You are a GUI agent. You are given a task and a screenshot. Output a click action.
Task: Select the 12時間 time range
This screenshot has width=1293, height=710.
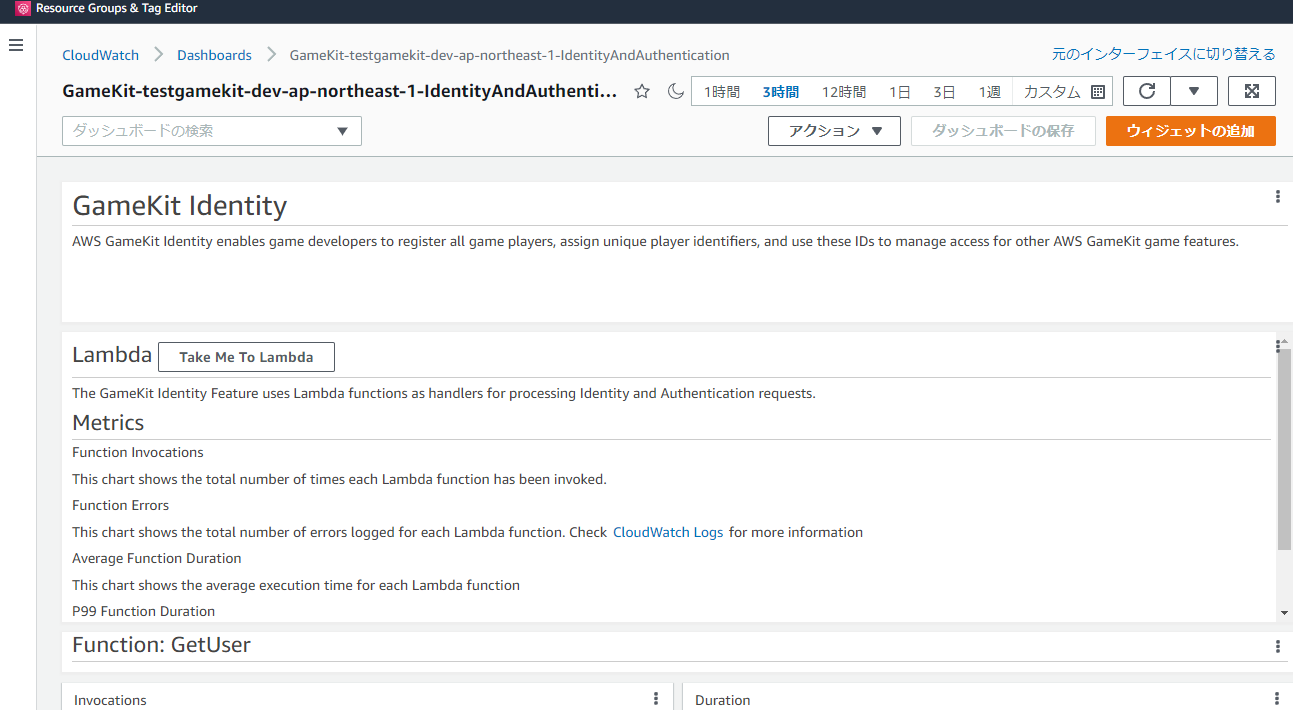tap(843, 92)
